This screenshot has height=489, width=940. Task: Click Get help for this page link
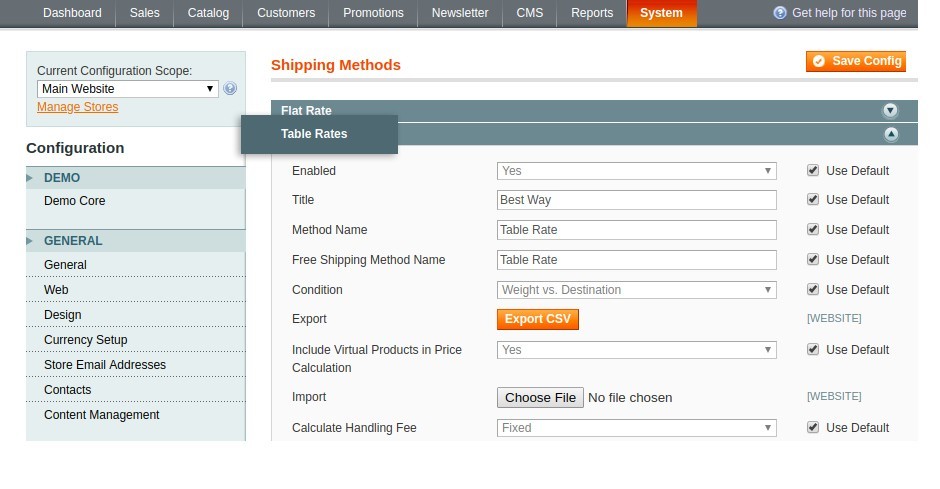click(x=849, y=13)
